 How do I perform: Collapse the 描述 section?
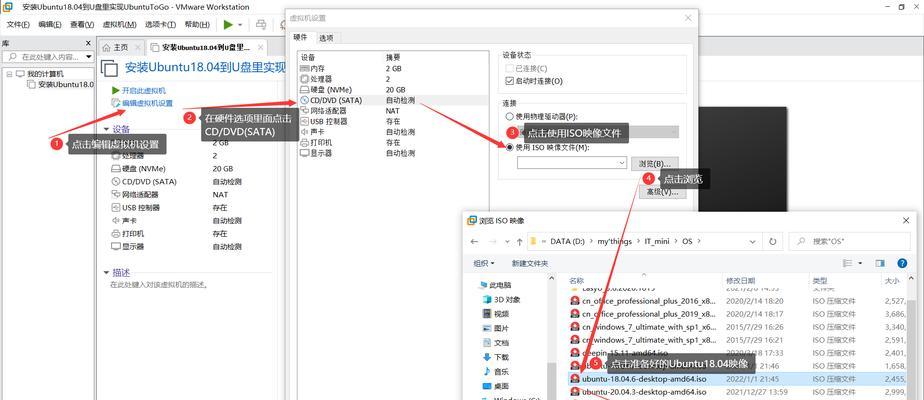point(107,273)
